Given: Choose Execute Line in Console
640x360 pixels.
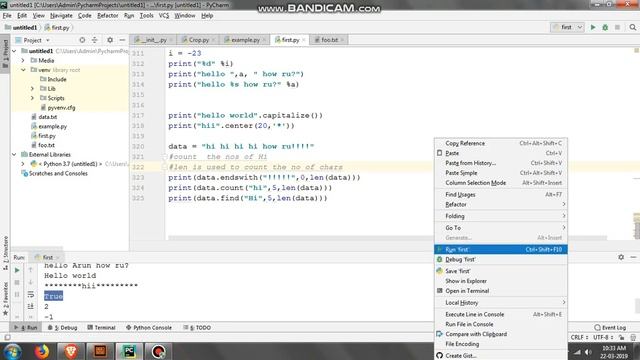Looking at the screenshot, I should tap(501, 314).
